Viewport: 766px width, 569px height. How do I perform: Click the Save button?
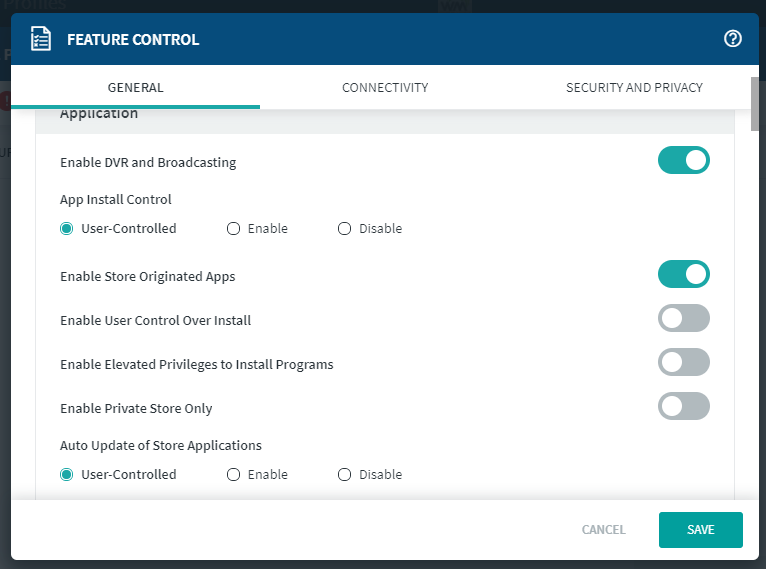[x=700, y=530]
